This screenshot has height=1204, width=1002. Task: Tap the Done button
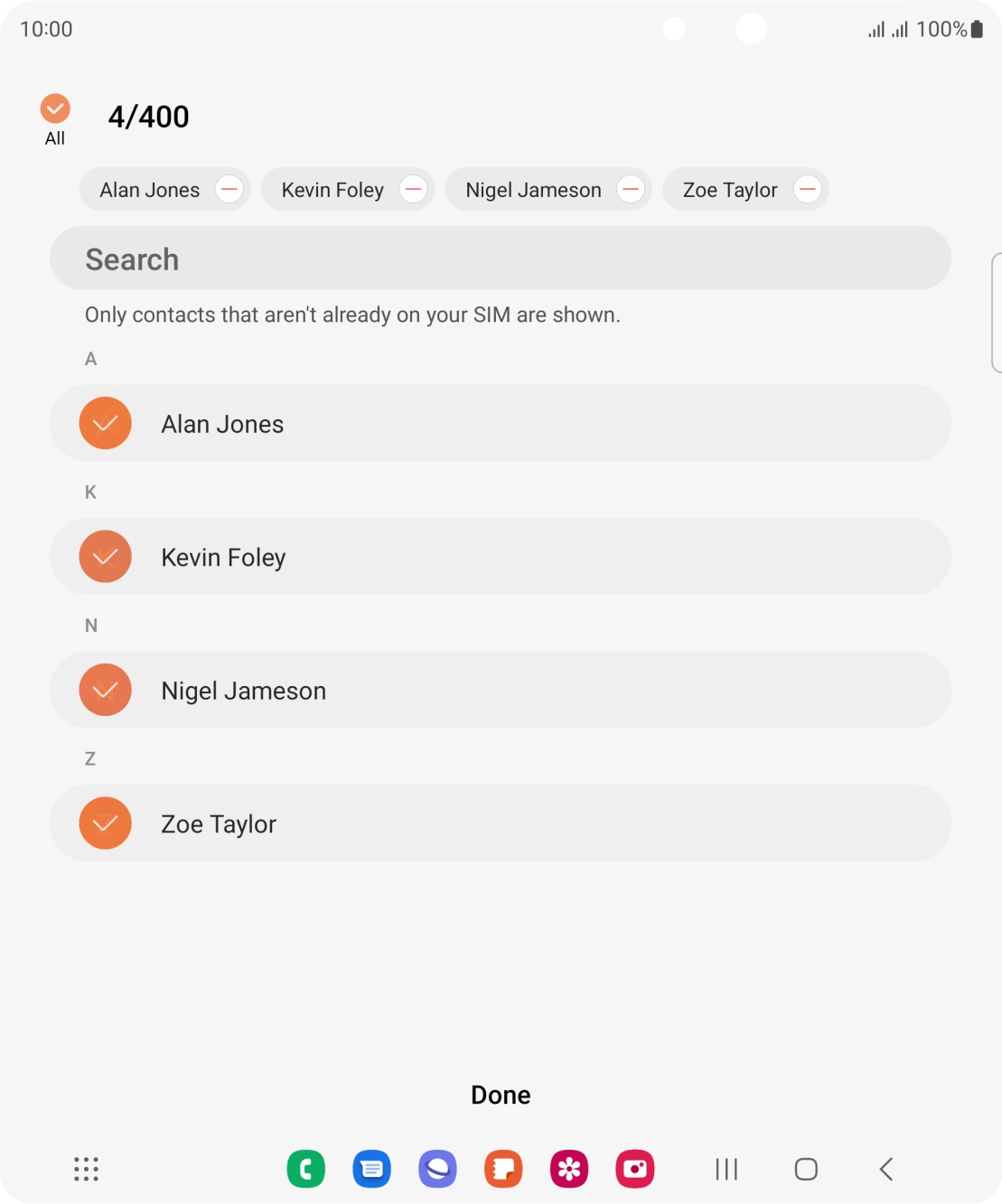click(x=501, y=1095)
